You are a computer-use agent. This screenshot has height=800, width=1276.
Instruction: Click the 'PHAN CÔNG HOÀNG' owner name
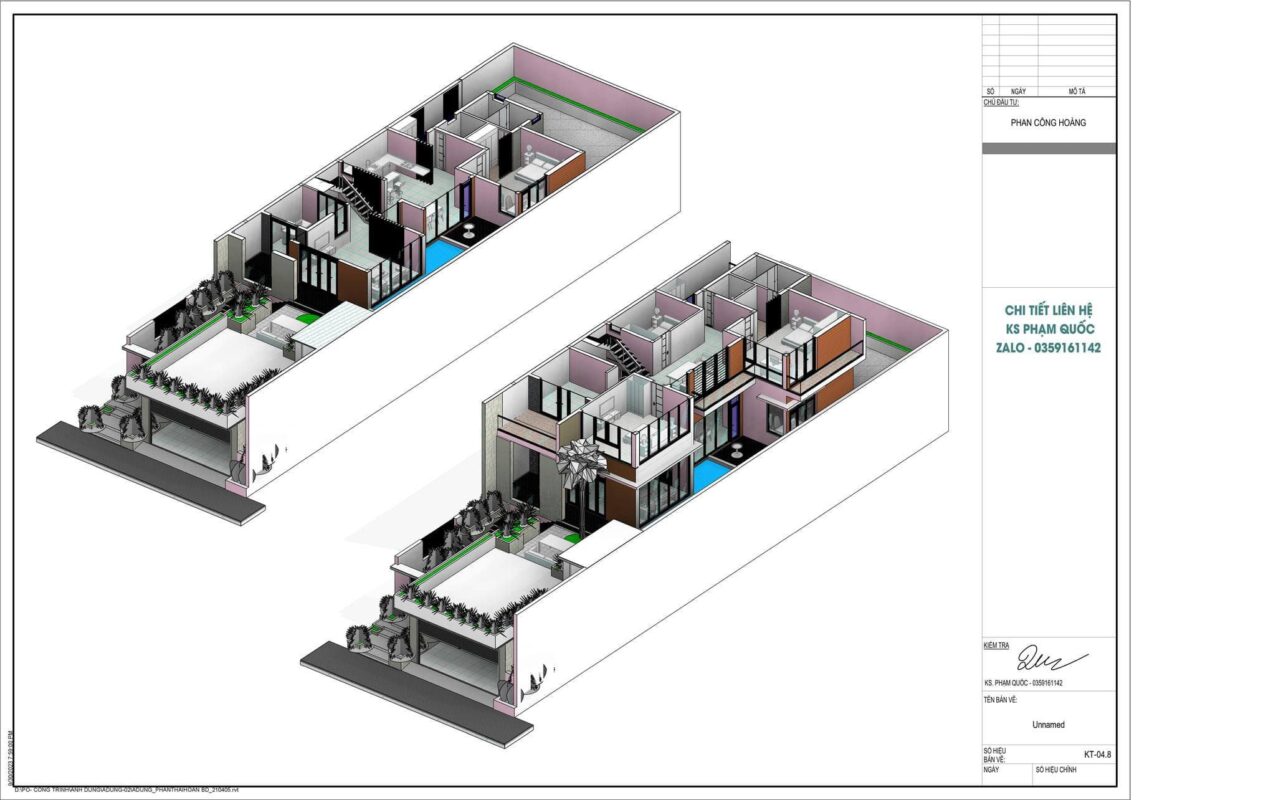1048,122
